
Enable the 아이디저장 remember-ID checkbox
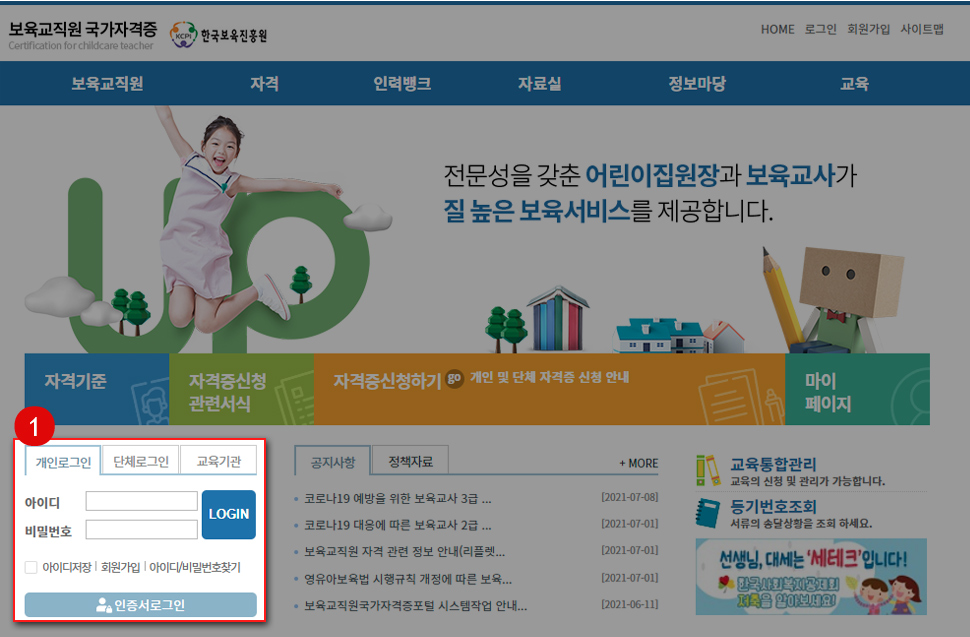[x=31, y=566]
